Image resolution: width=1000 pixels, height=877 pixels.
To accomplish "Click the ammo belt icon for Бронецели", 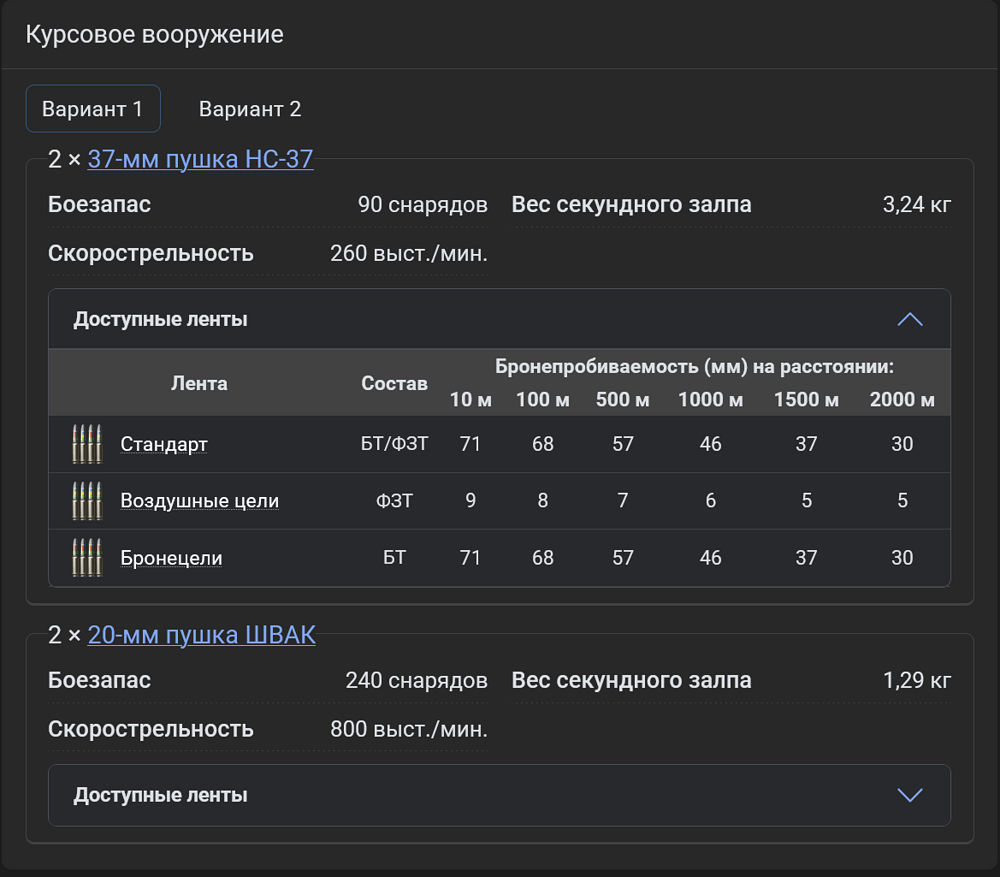I will click(x=87, y=557).
